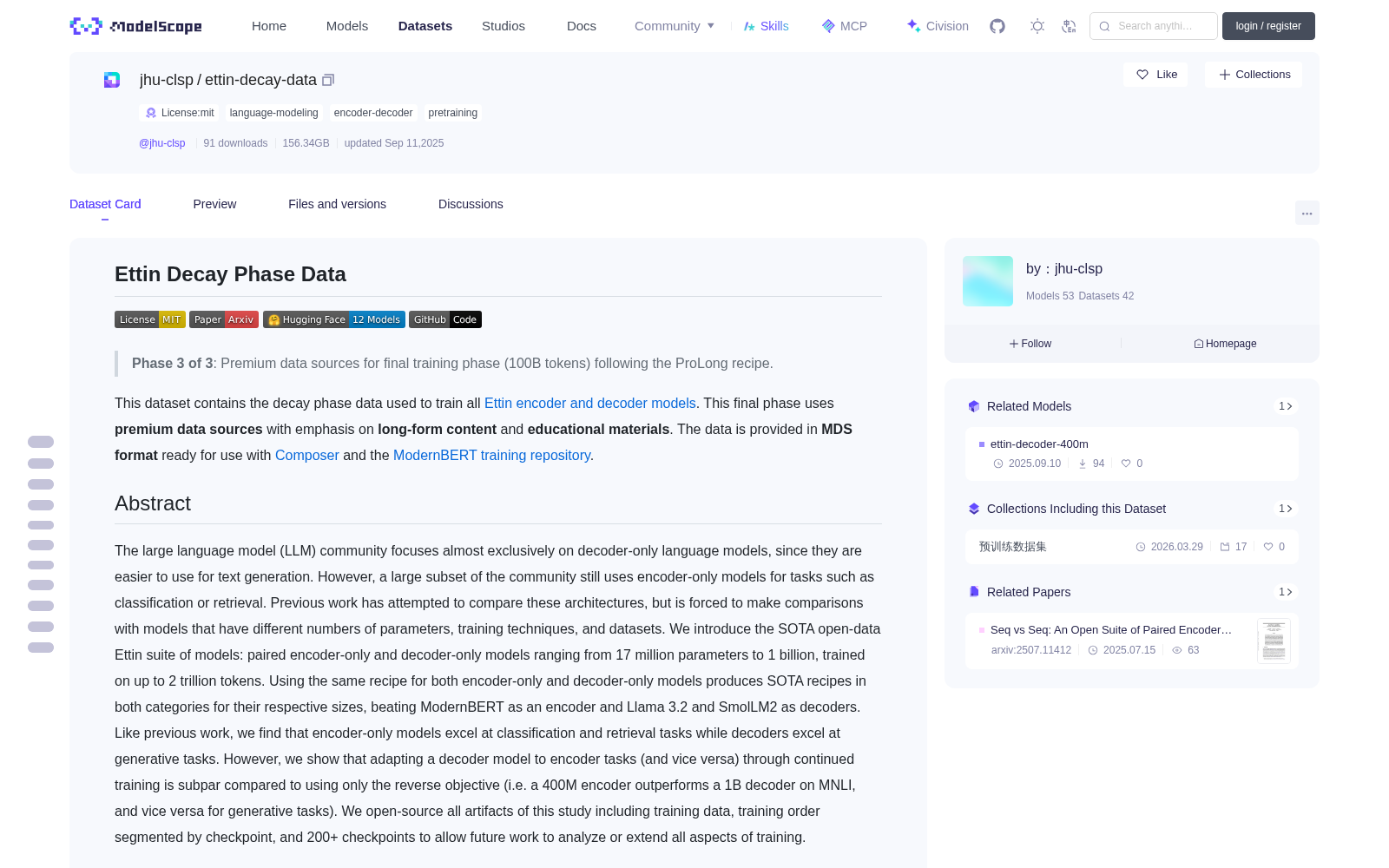Select the first page-outline marker on the left

(x=41, y=442)
